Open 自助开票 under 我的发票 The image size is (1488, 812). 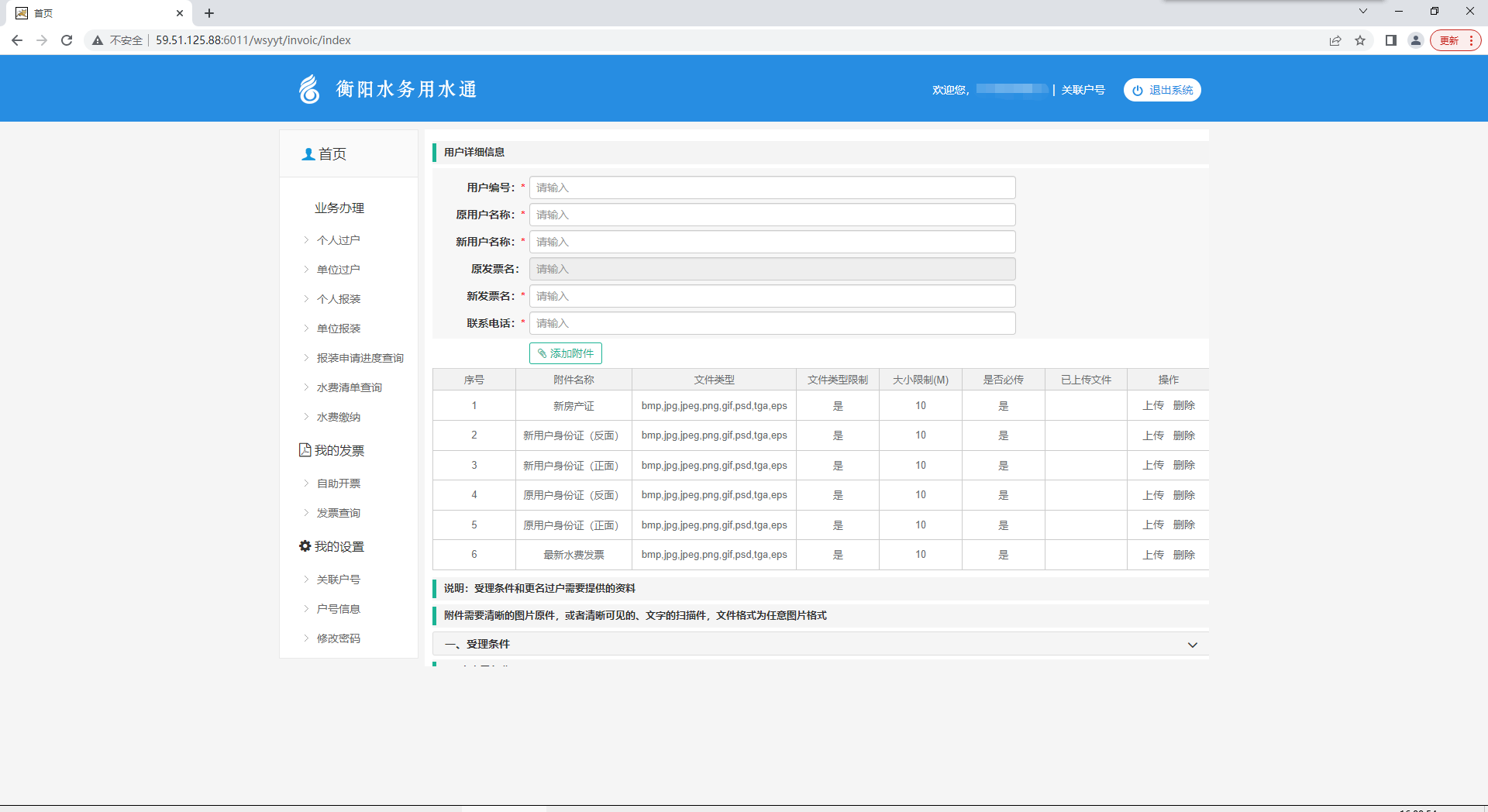(338, 483)
